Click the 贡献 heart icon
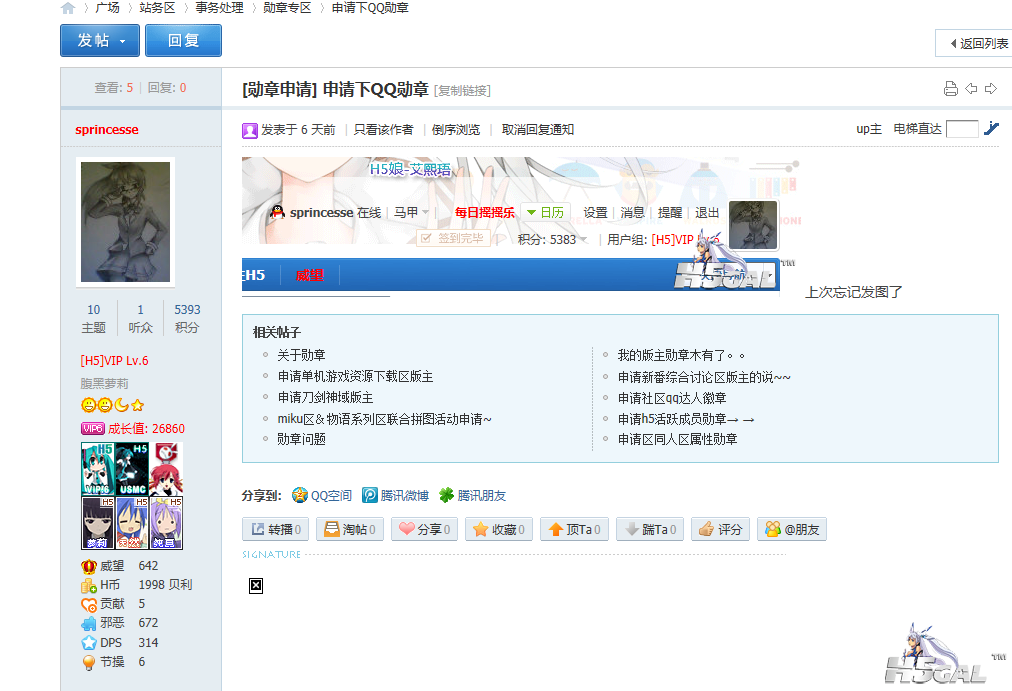 click(x=88, y=605)
